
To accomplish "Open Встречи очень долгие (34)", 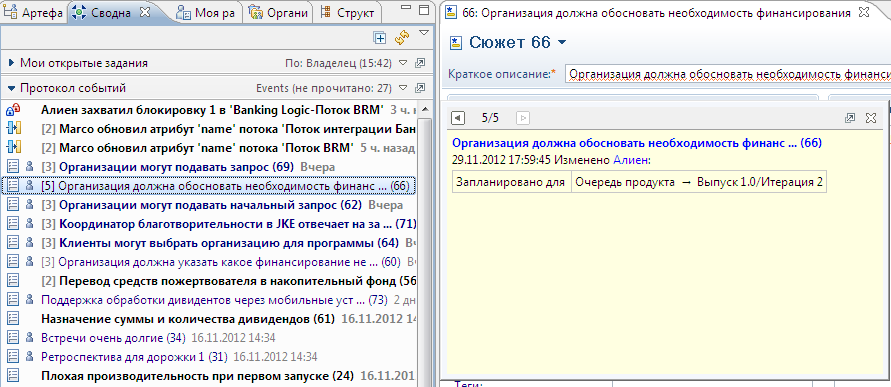I will coord(114,338).
